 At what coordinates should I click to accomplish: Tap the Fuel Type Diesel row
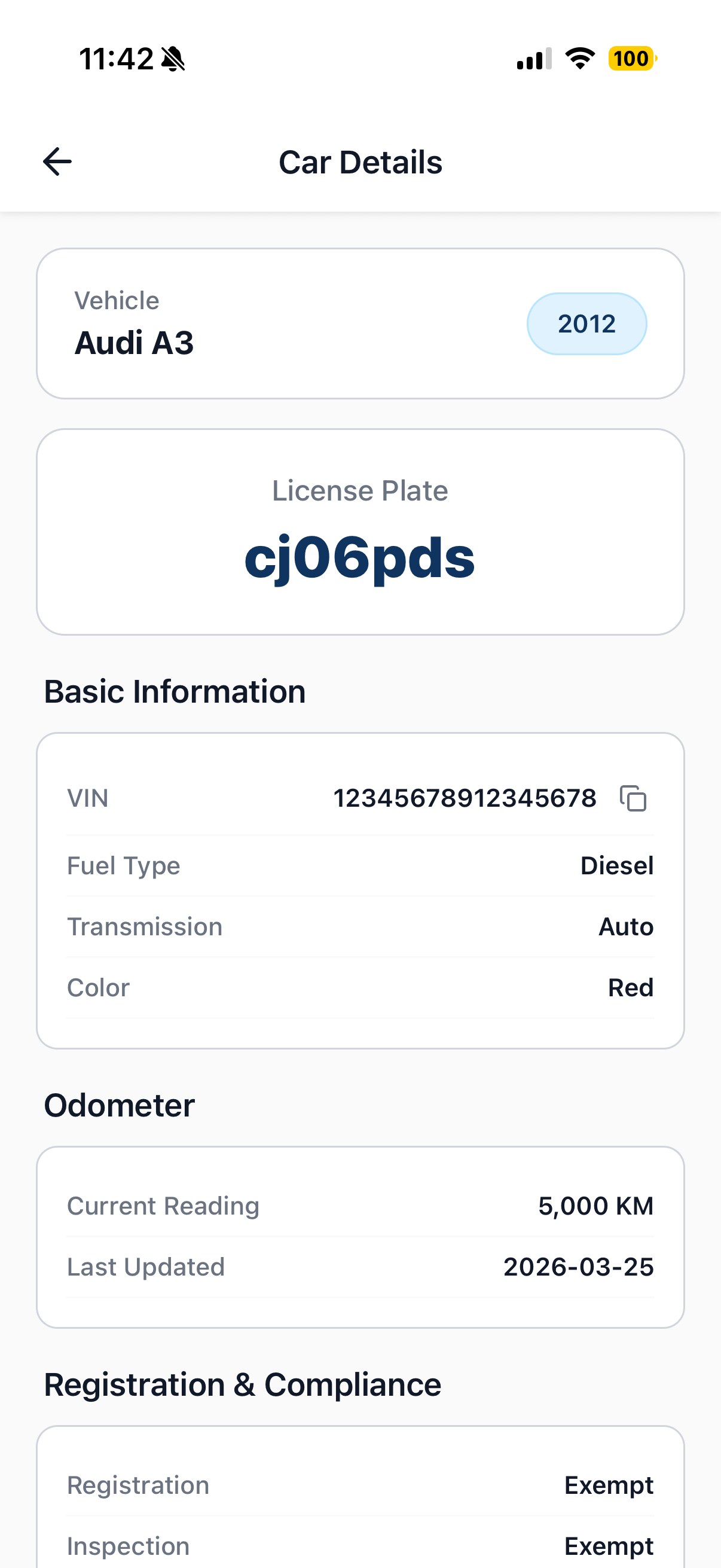pyautogui.click(x=360, y=865)
